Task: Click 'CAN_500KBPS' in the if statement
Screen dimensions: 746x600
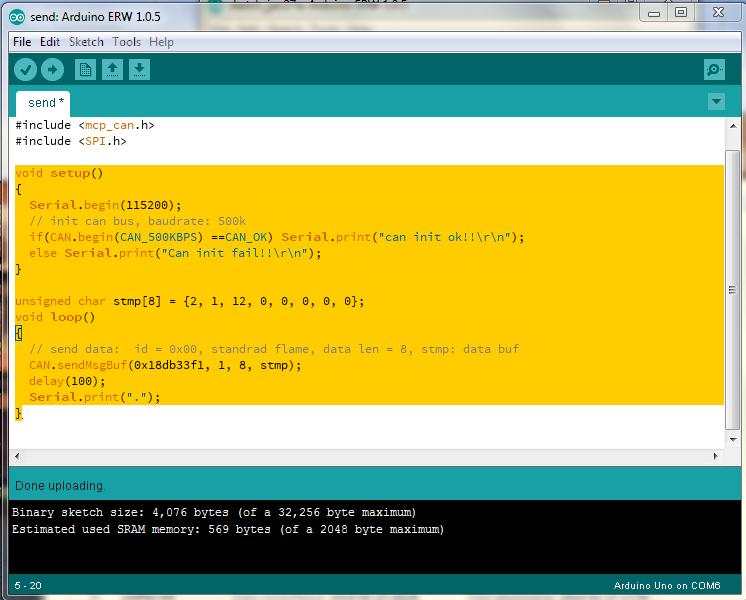Action: pyautogui.click(x=161, y=237)
